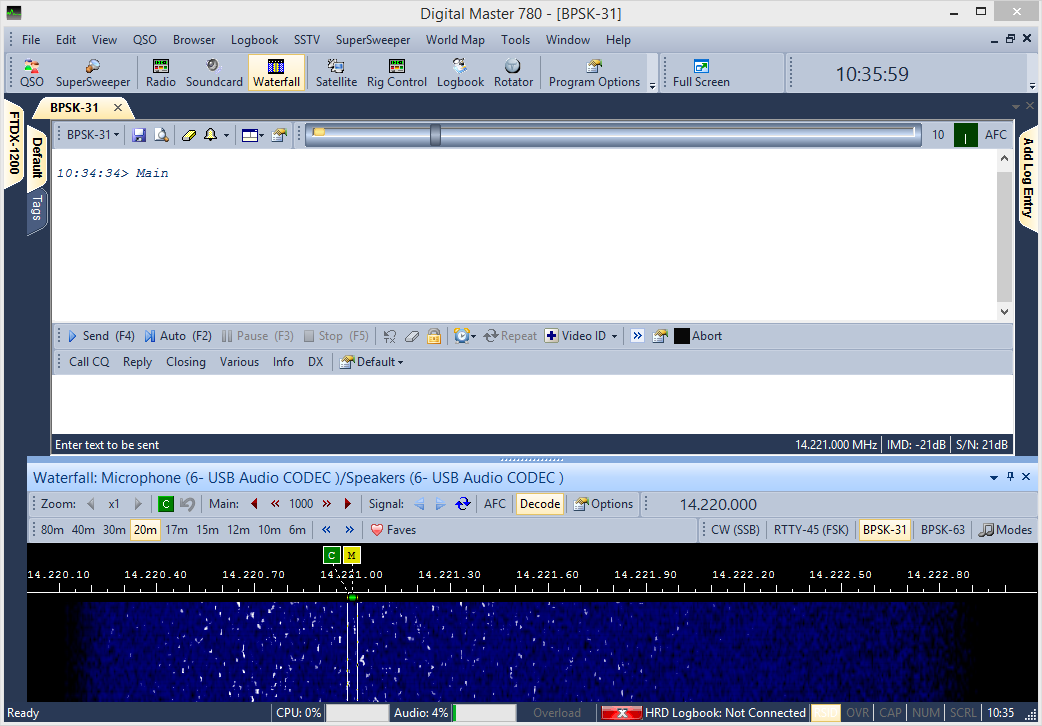This screenshot has height=726, width=1042.
Task: Open waterfall Options
Action: 603,504
